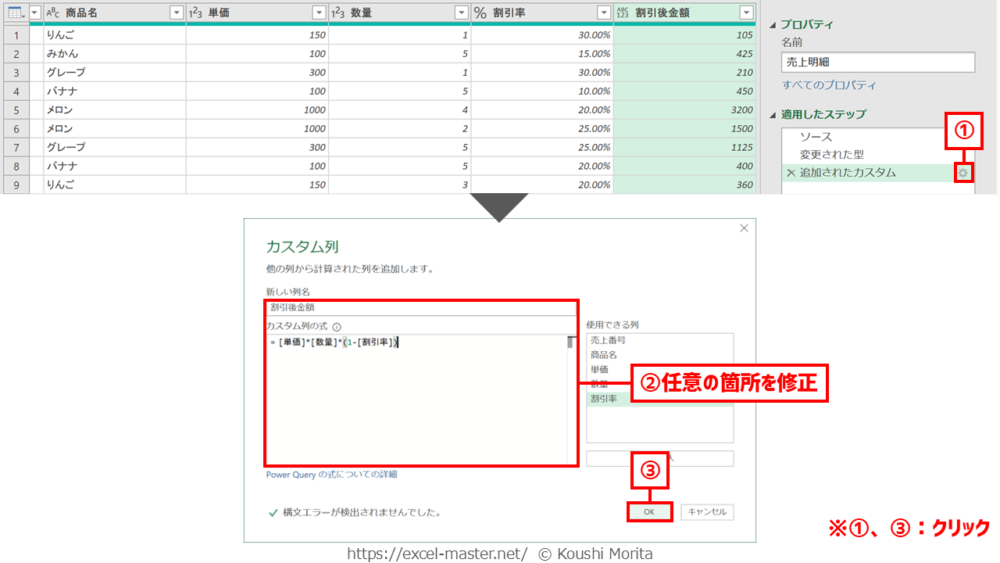Click the data type icon of 割引後金額 column
This screenshot has height=563, width=1000.
point(623,12)
